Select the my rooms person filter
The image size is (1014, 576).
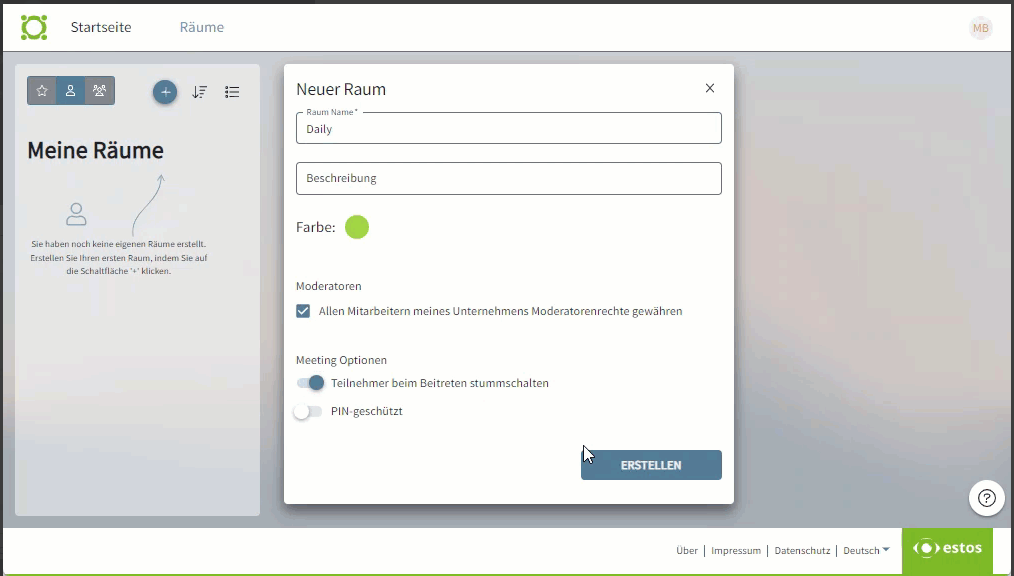click(70, 91)
